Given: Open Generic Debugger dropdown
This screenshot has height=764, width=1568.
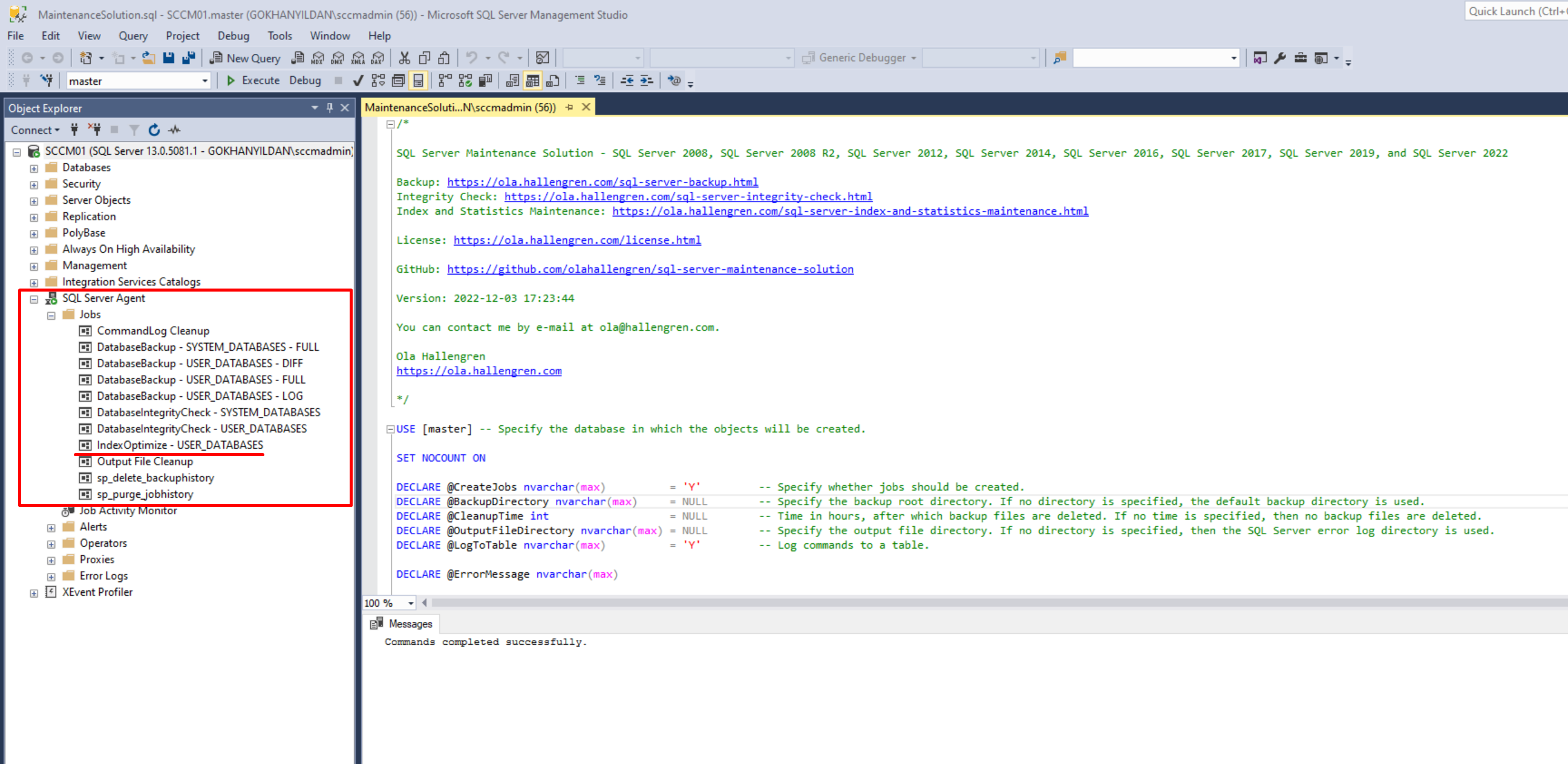Looking at the screenshot, I should (913, 58).
